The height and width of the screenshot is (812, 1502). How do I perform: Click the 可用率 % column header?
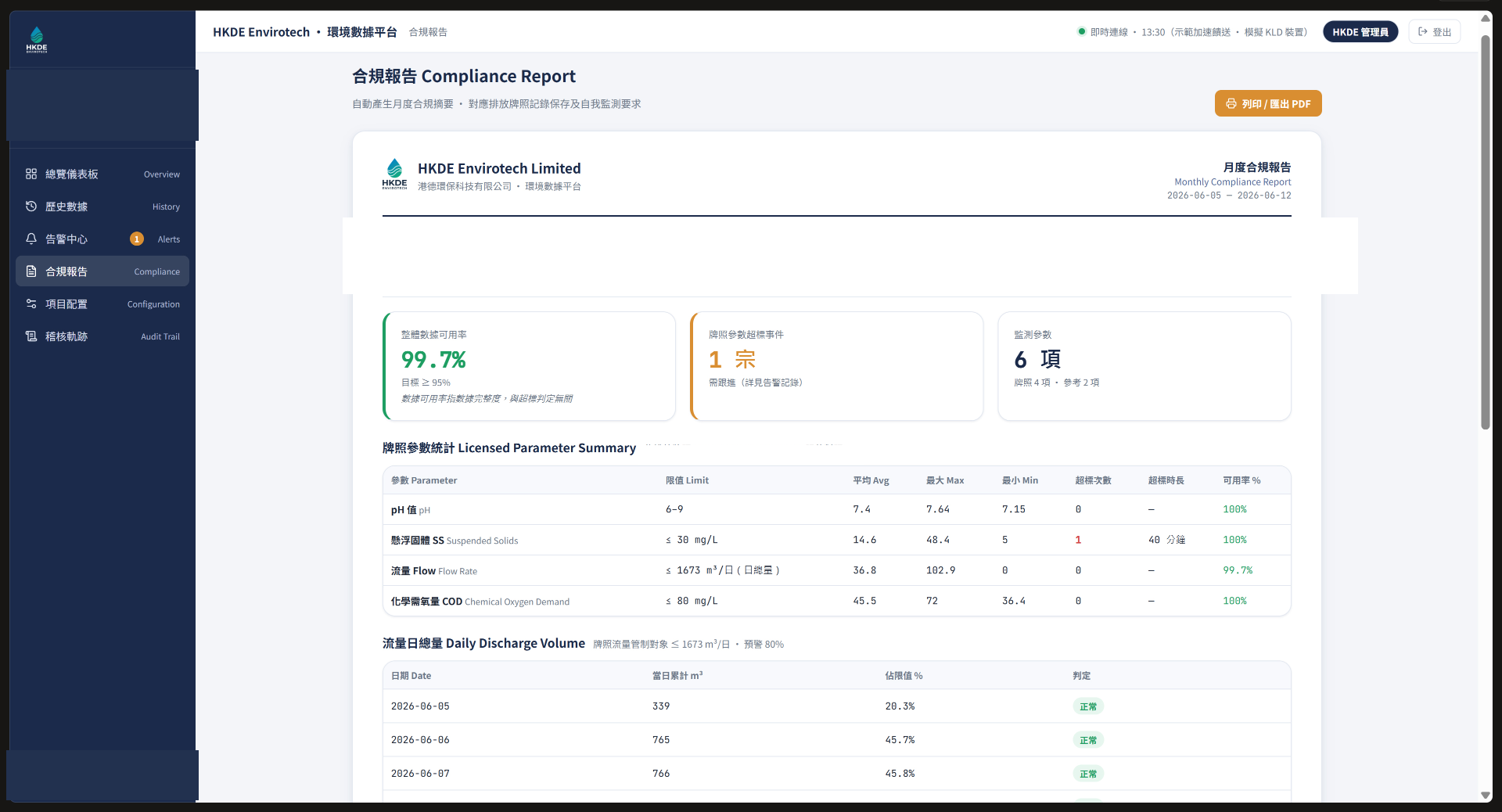1241,480
